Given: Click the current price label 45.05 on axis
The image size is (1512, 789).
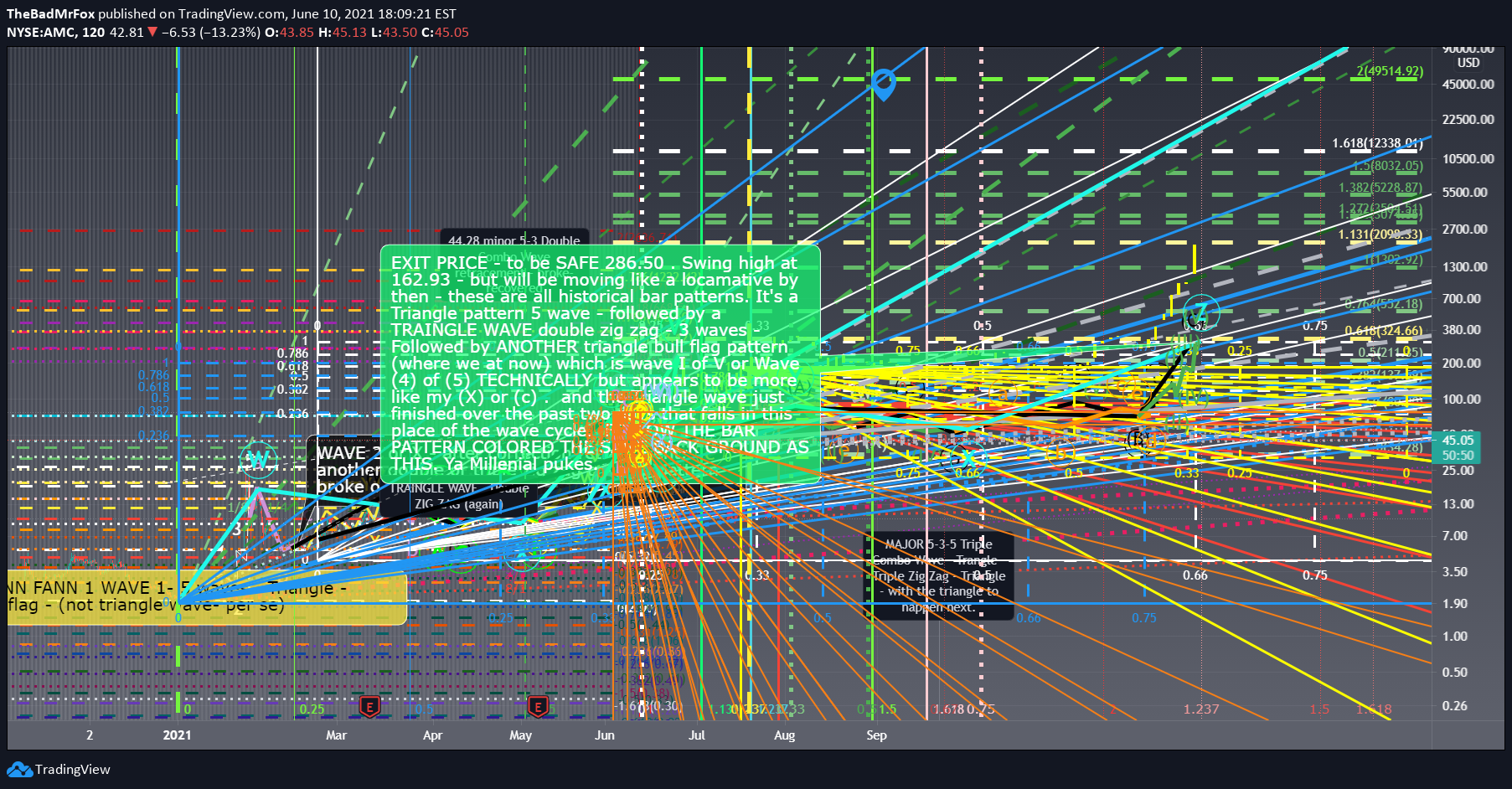Looking at the screenshot, I should (1458, 440).
